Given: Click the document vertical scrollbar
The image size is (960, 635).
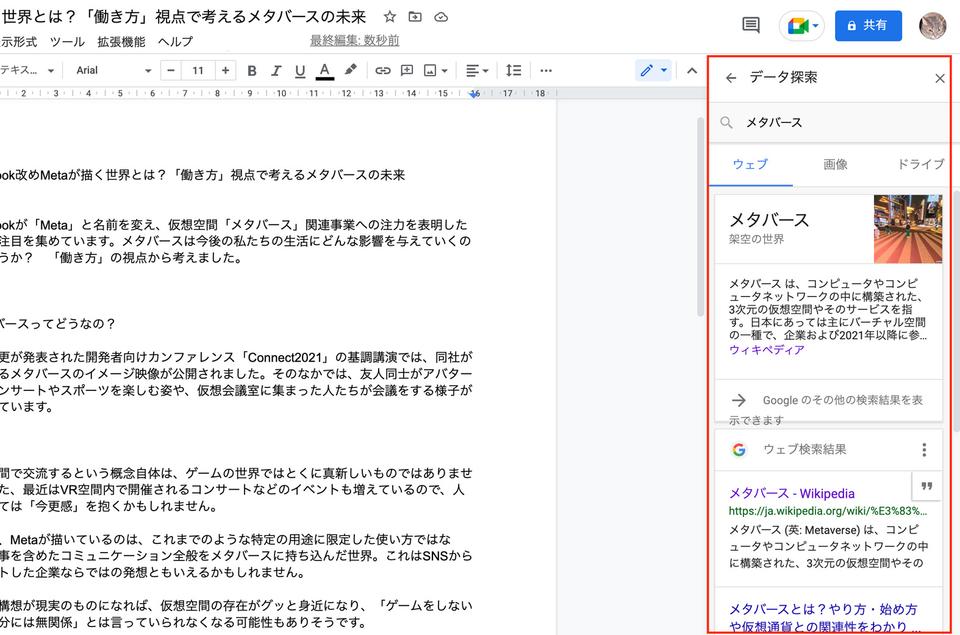Looking at the screenshot, I should pyautogui.click(x=700, y=217).
